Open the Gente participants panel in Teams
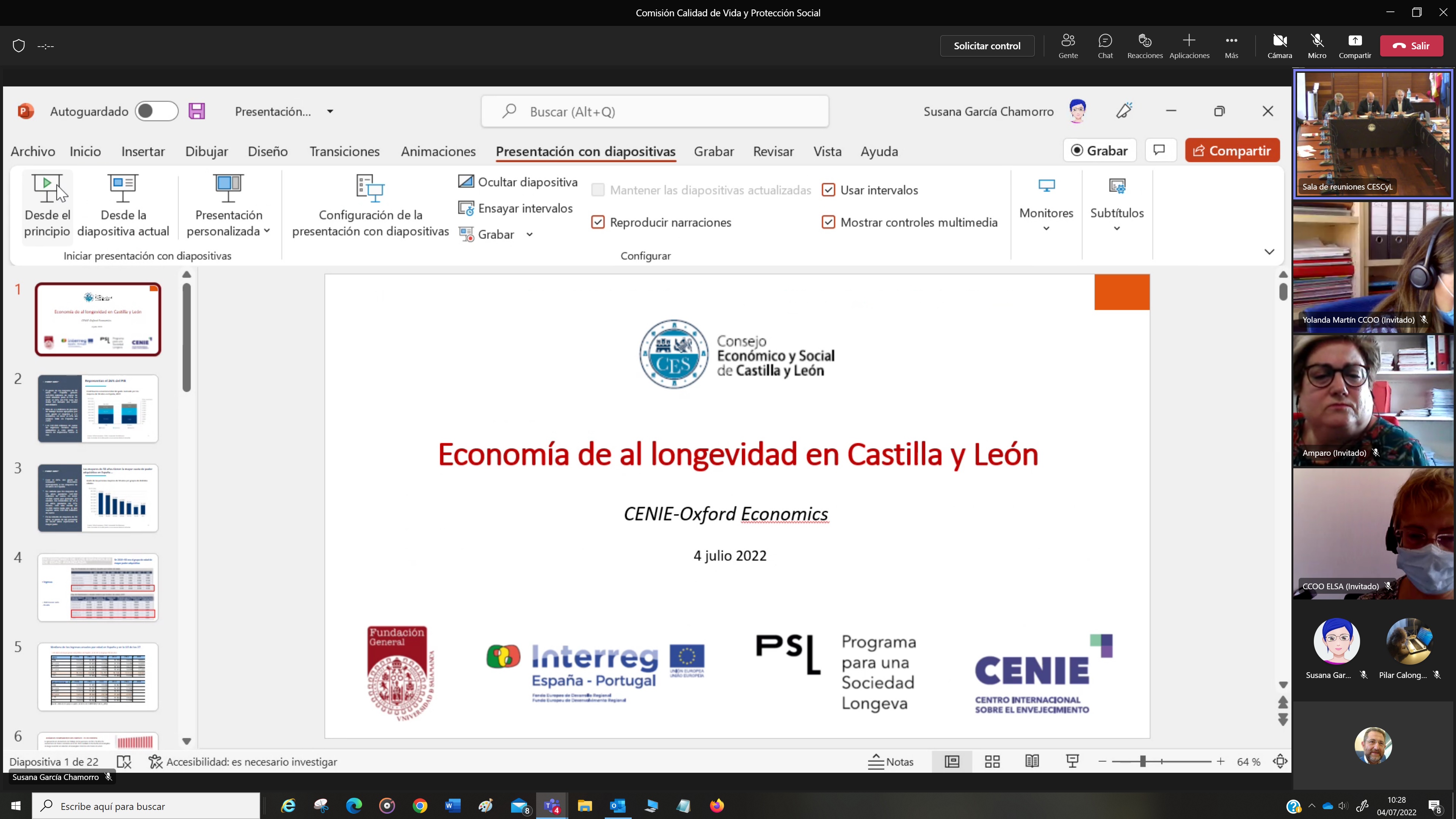 point(1068,46)
